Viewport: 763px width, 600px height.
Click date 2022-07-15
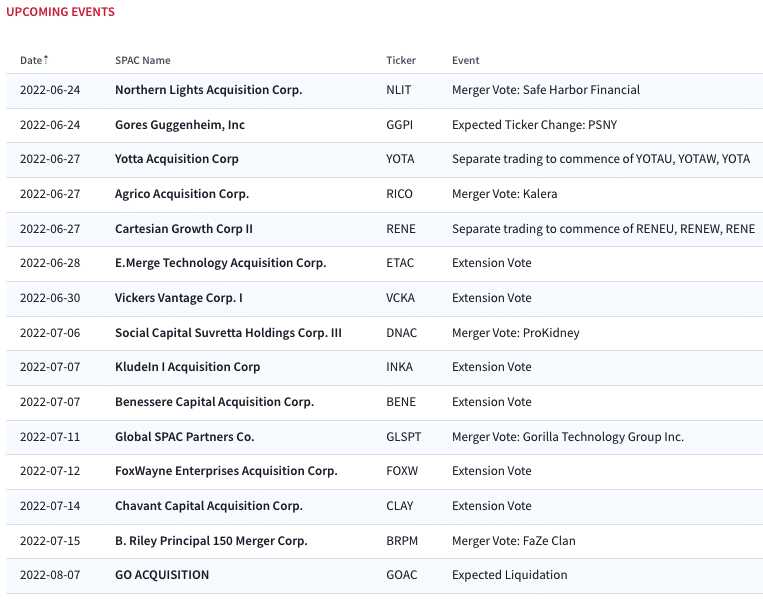pyautogui.click(x=50, y=542)
